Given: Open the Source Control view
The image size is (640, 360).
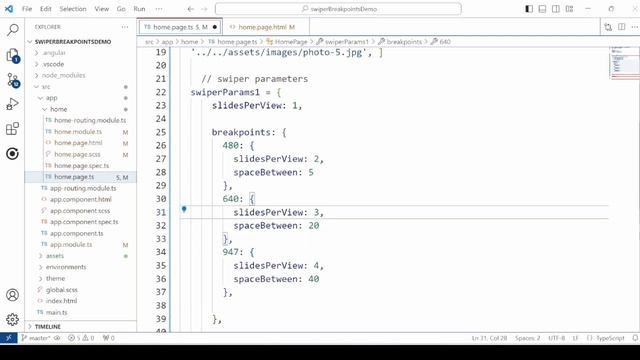Looking at the screenshot, I should coord(13,80).
